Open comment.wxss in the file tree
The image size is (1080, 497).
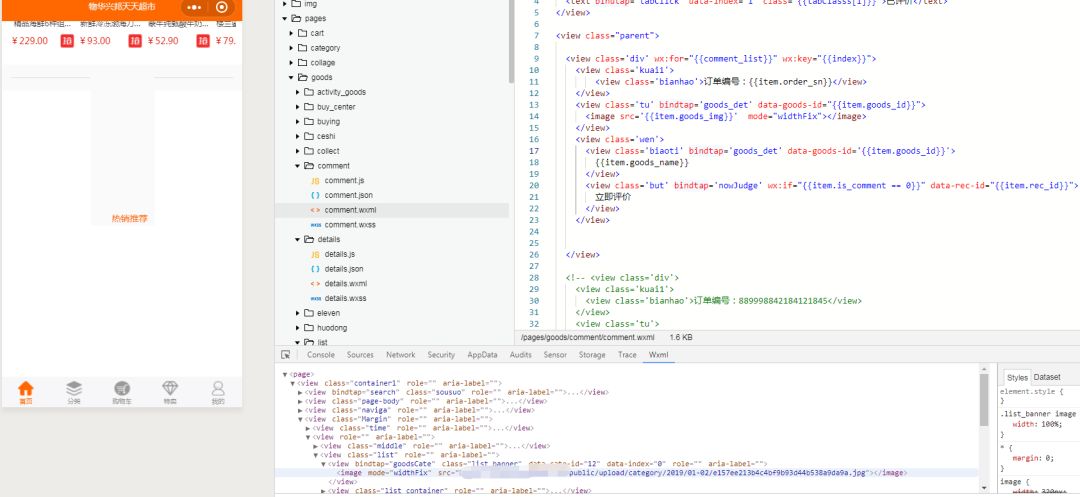350,225
